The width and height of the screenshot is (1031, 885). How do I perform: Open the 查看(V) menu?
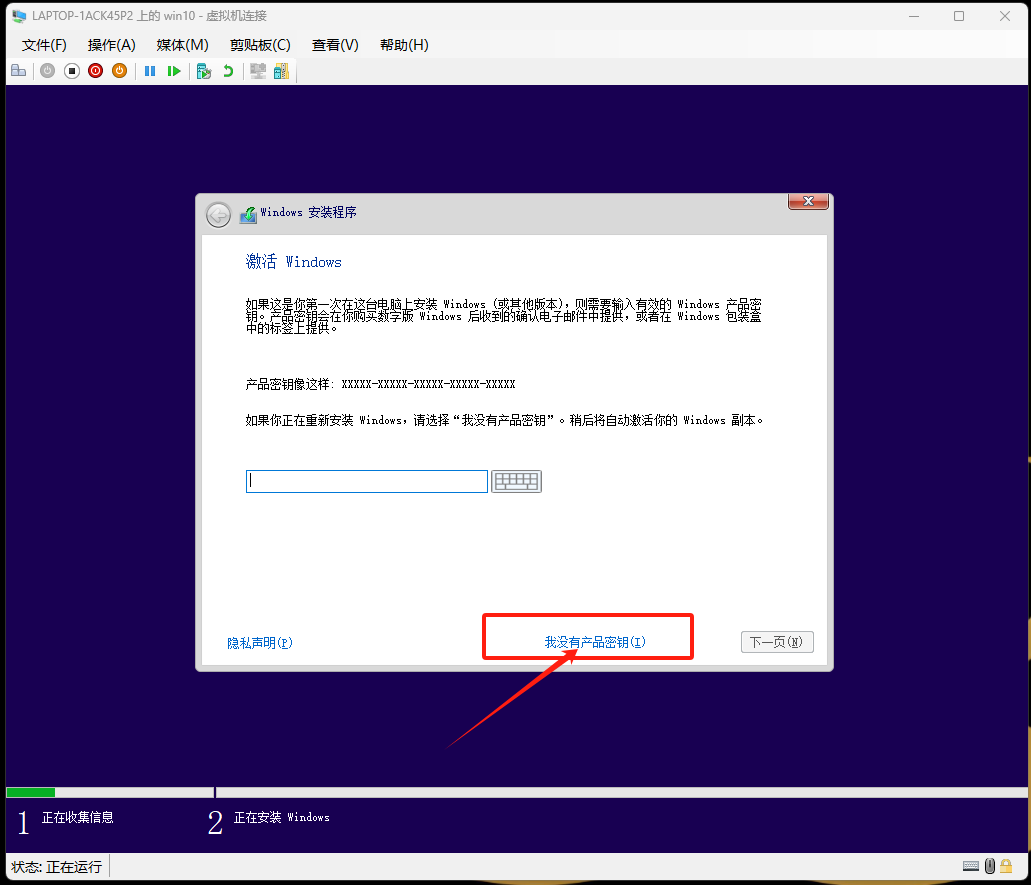click(335, 45)
